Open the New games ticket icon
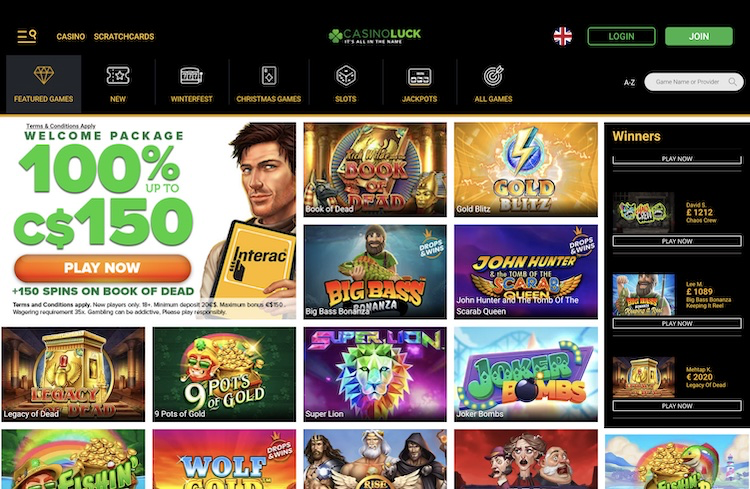Viewport: 750px width, 489px height. (118, 76)
